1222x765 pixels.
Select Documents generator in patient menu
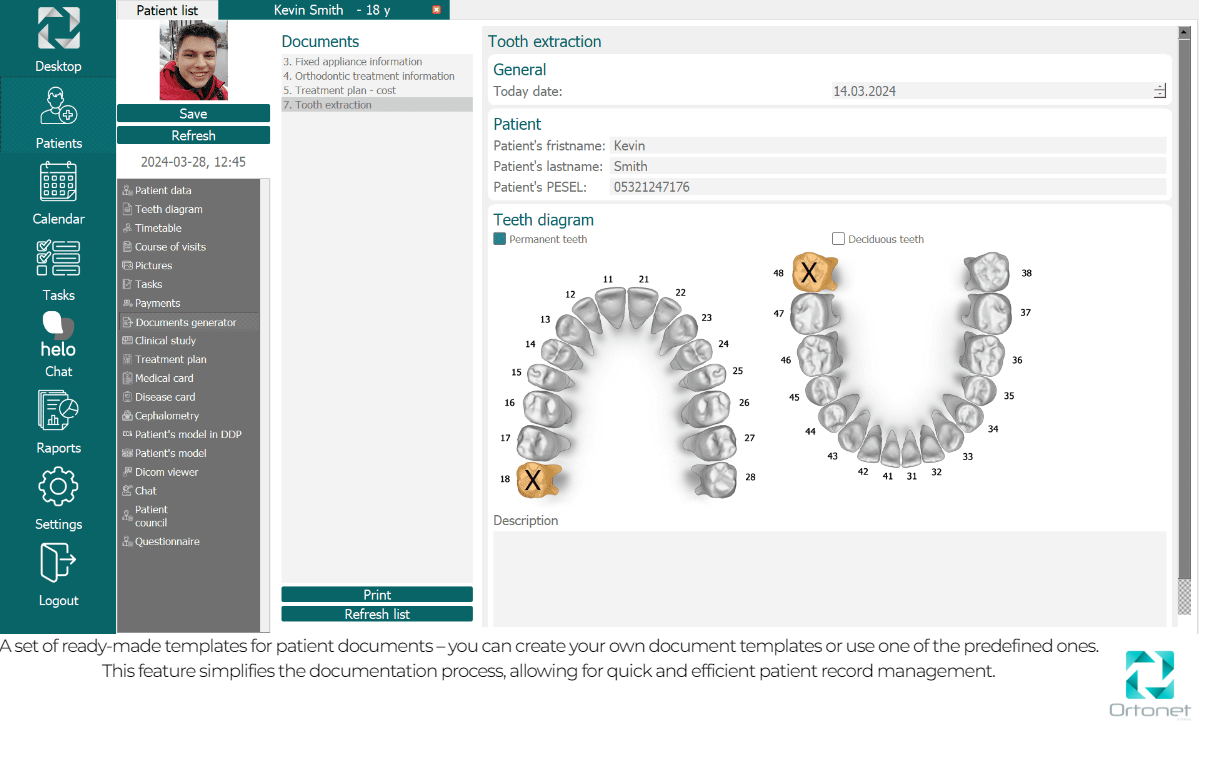(x=186, y=322)
